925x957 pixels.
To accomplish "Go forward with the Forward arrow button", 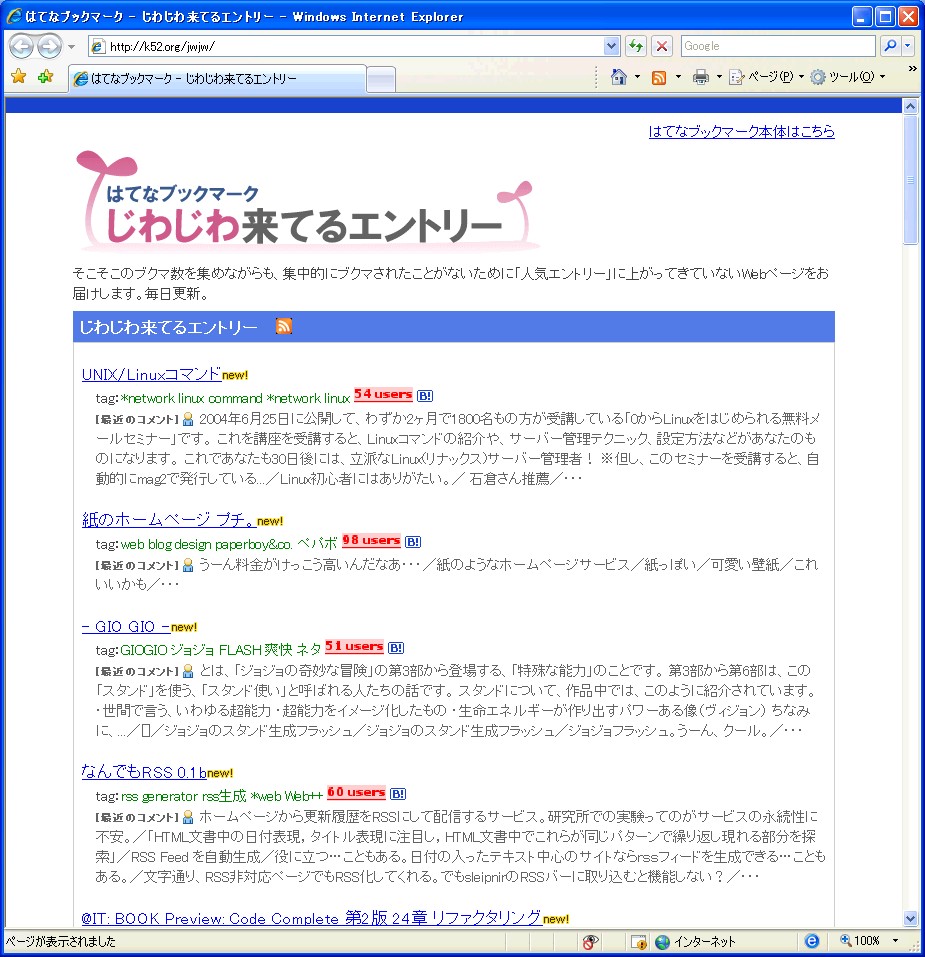I will point(49,46).
